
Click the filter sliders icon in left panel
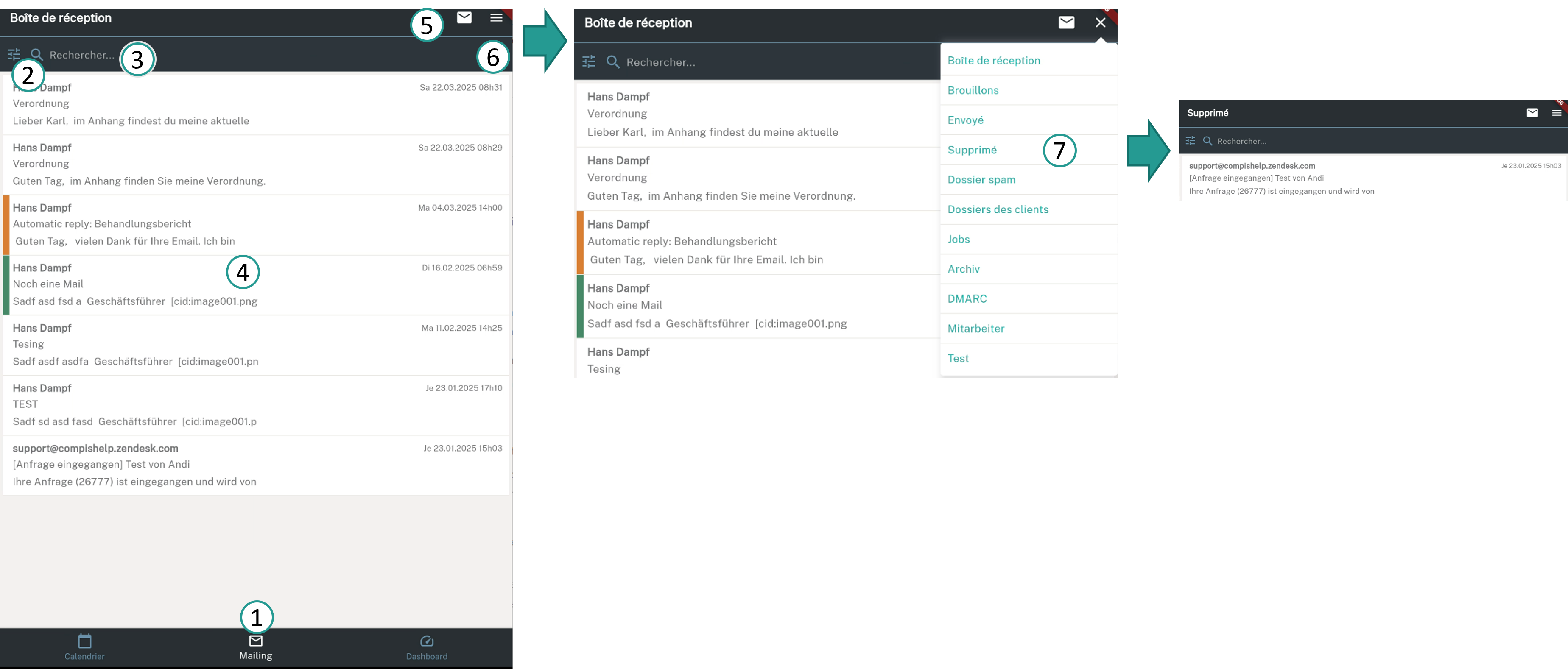point(14,55)
